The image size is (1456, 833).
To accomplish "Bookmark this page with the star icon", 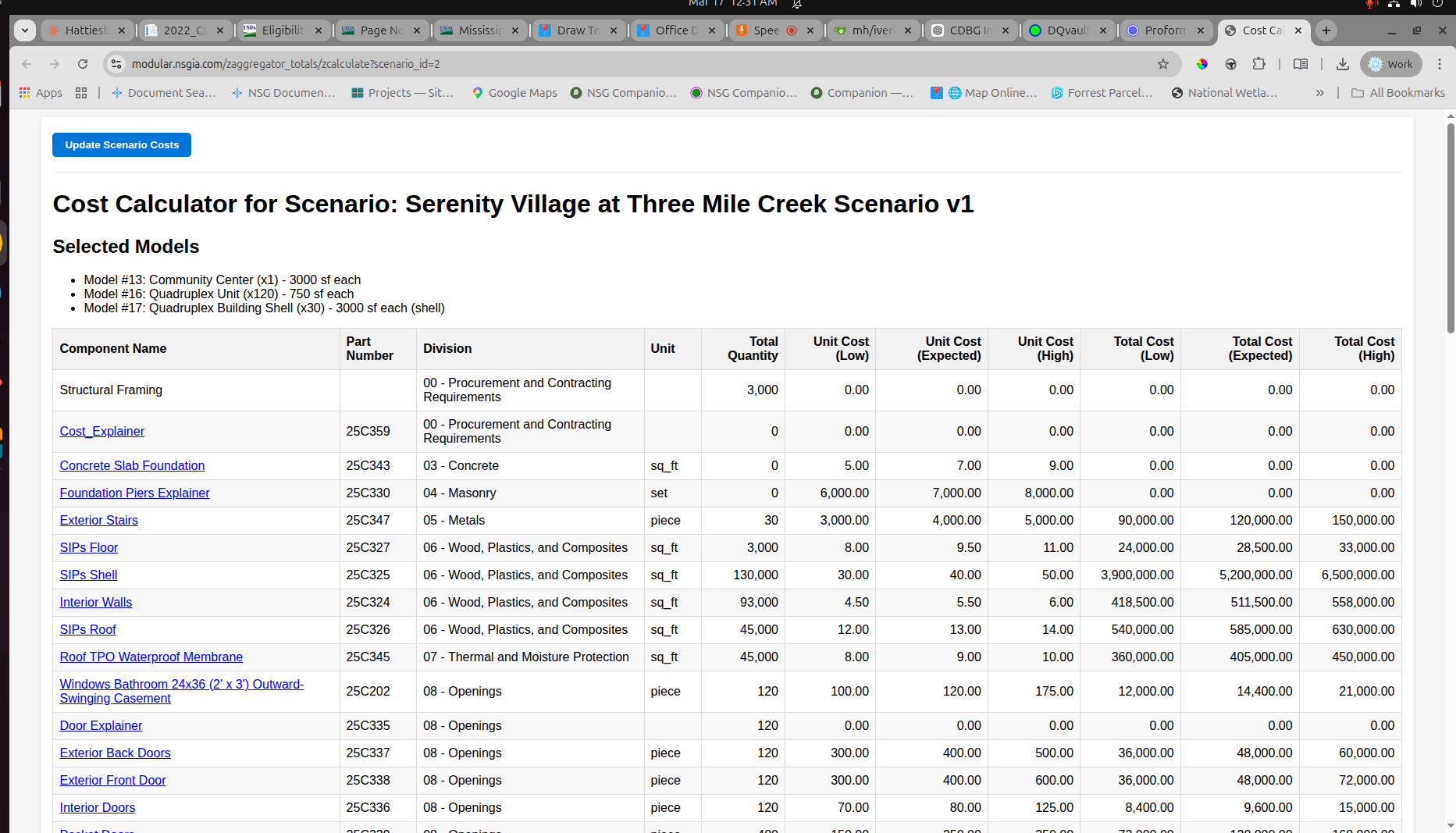I will (x=1162, y=64).
